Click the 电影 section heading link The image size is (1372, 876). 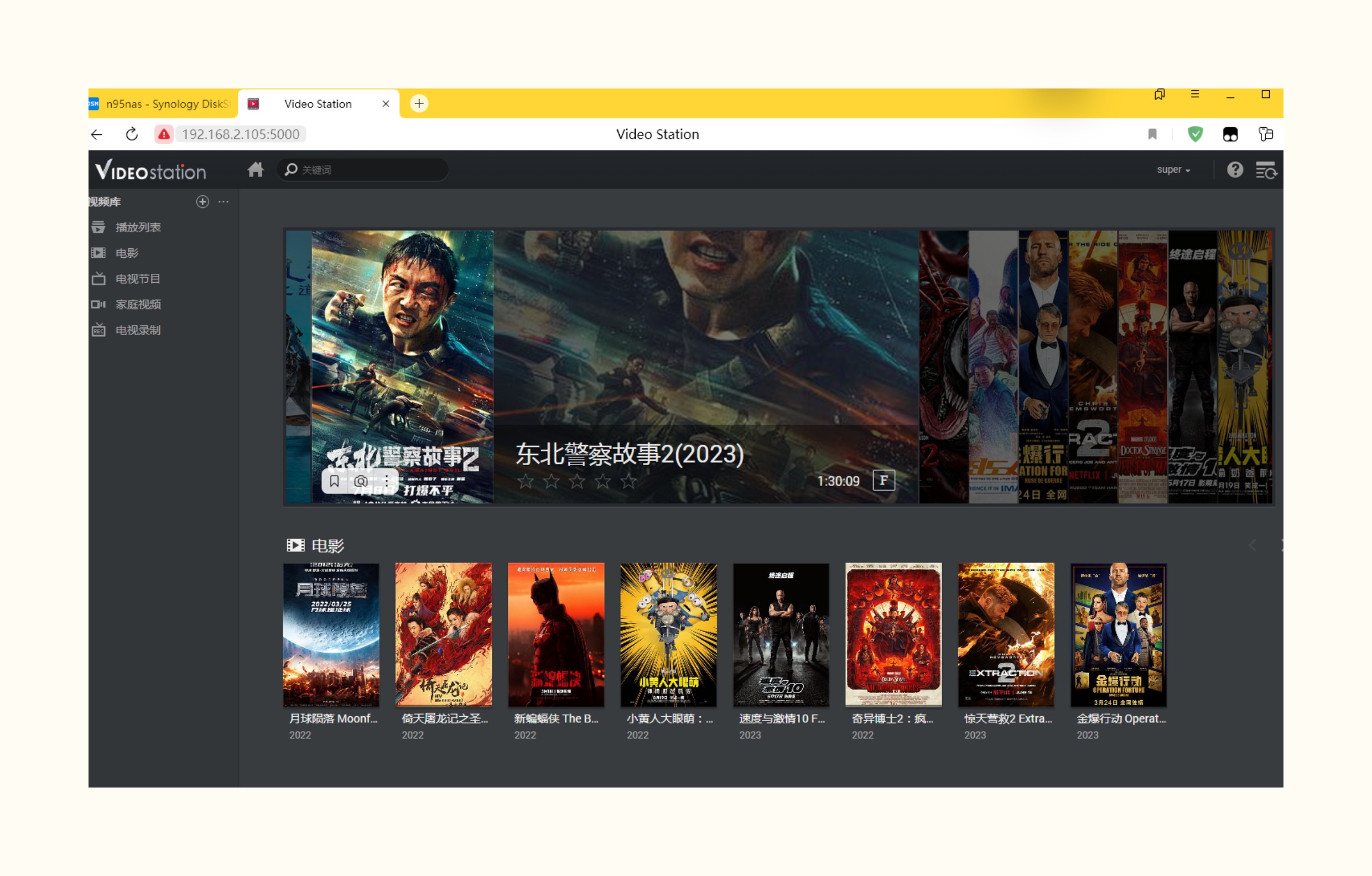[328, 546]
